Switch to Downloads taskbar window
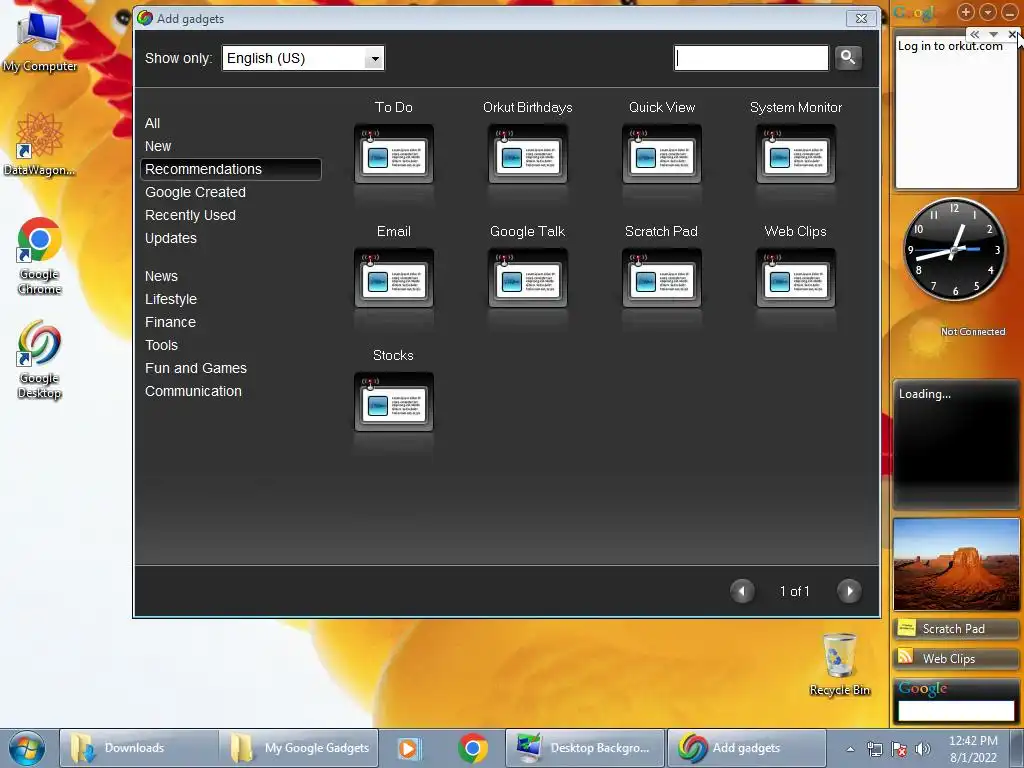The height and width of the screenshot is (768, 1024). pos(139,748)
